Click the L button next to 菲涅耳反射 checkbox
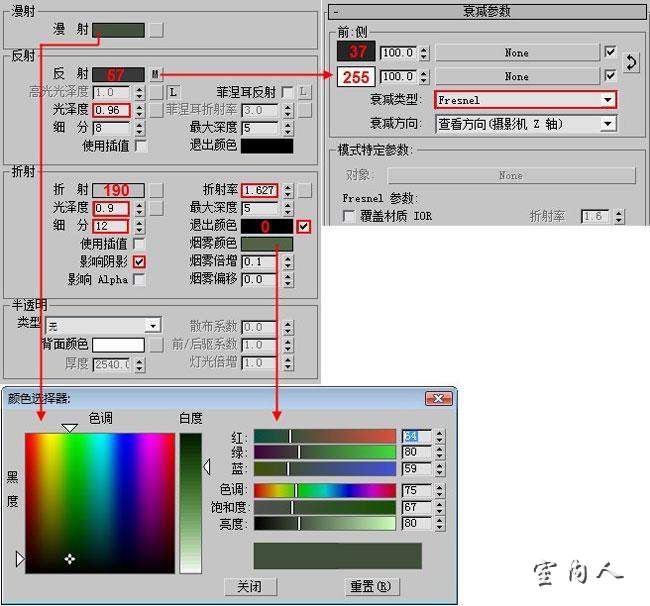Screen dimensions: 650x606 click(304, 92)
